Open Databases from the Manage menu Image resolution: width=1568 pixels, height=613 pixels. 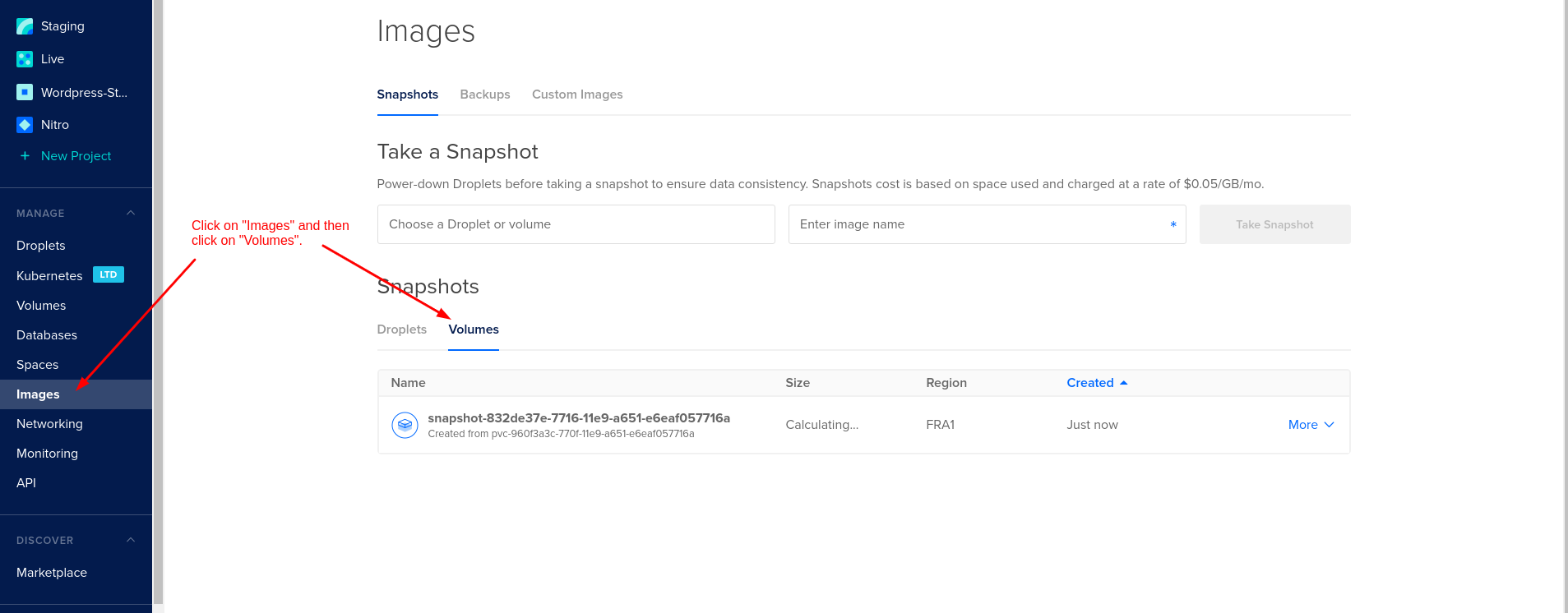coord(47,335)
